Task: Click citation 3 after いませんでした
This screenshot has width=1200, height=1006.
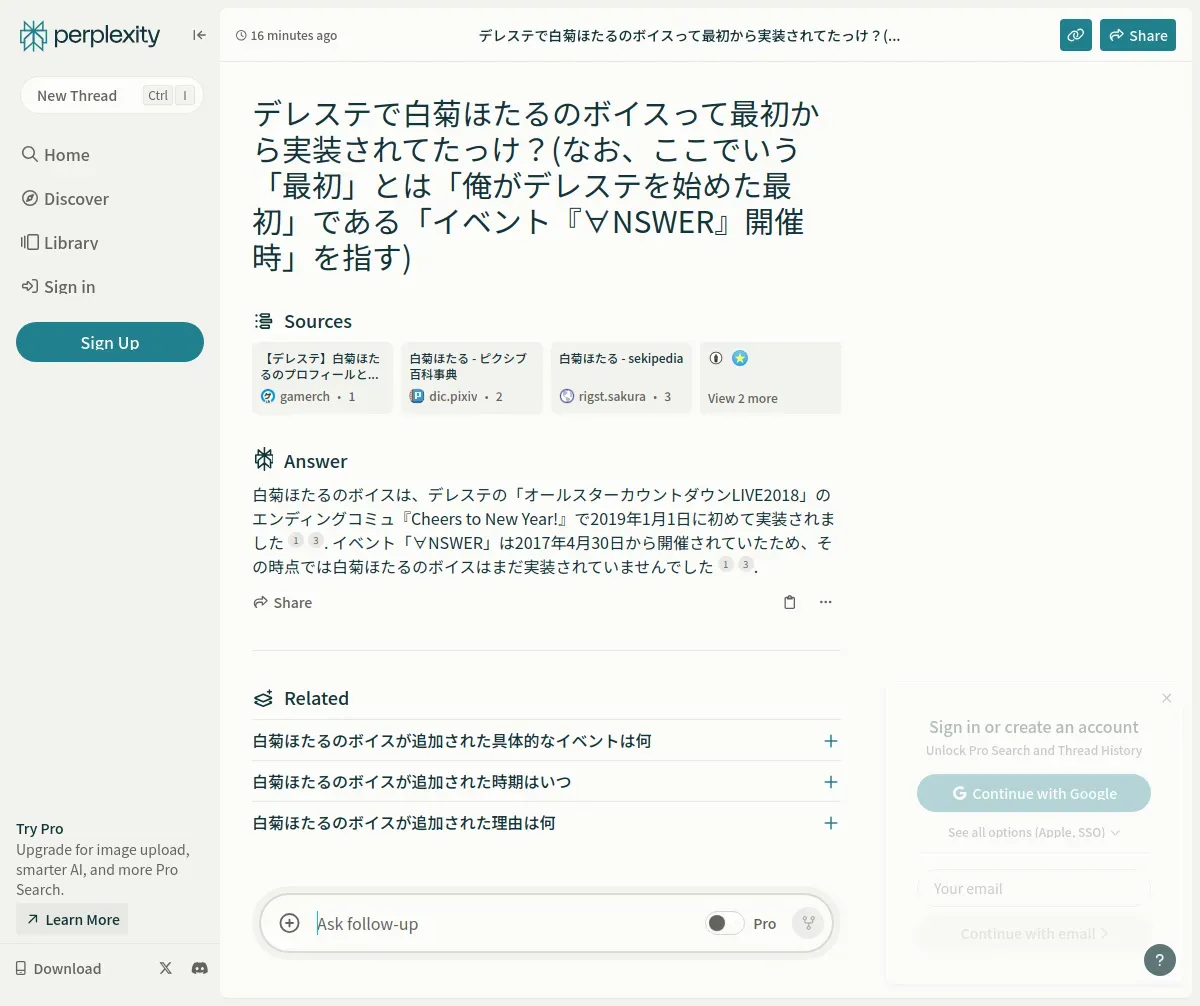Action: (x=745, y=565)
